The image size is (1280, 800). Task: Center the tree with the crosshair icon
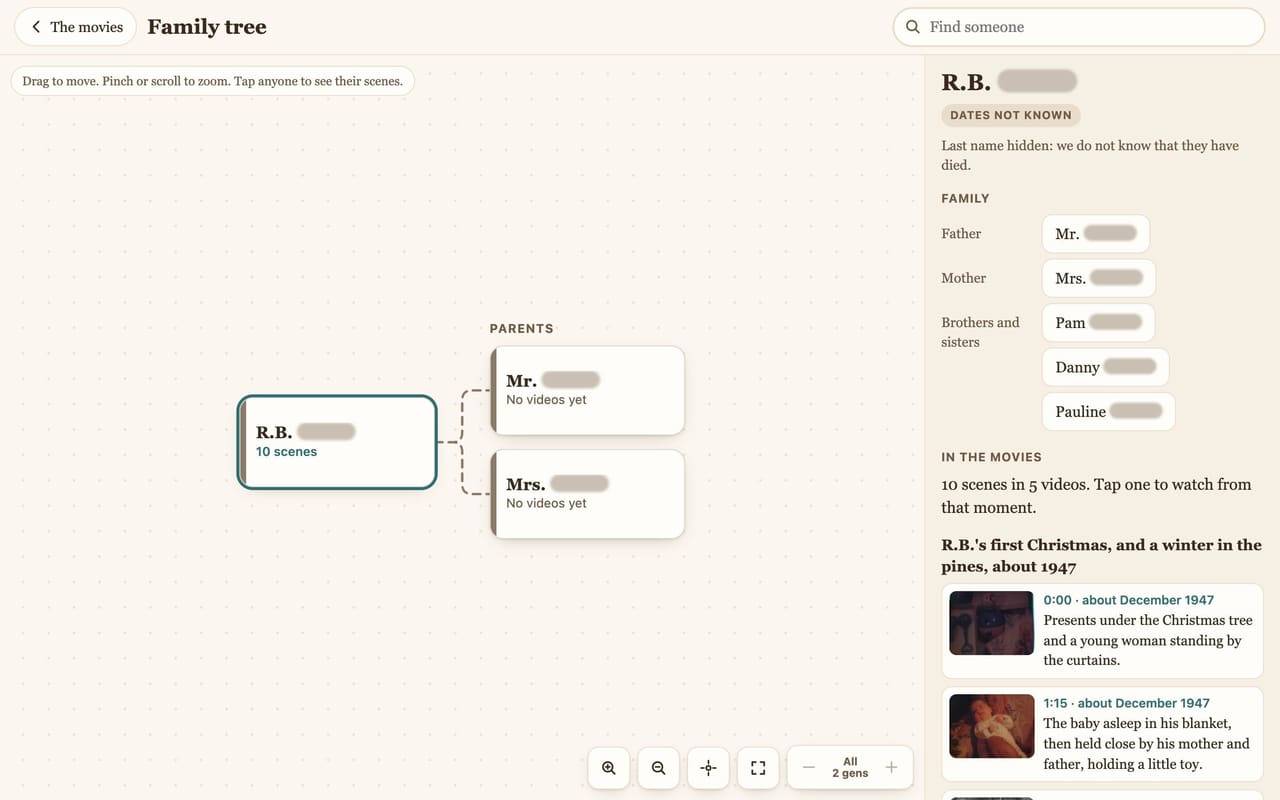click(708, 768)
